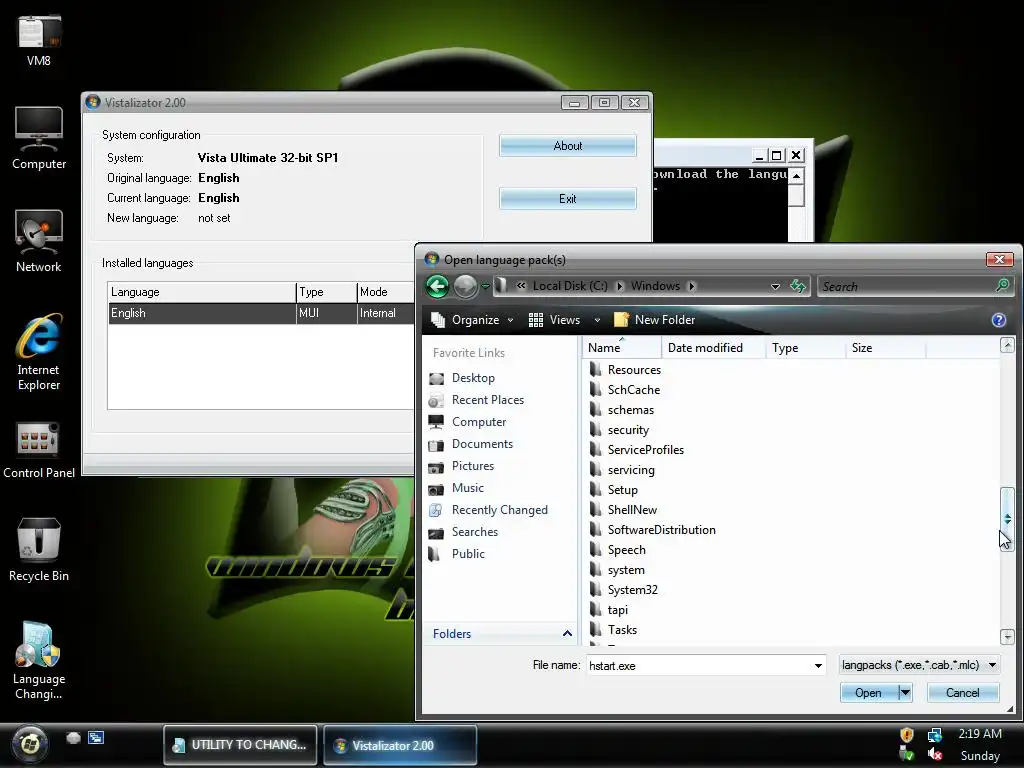Click the Windows Start orb
Image resolution: width=1024 pixels, height=768 pixels.
[29, 744]
